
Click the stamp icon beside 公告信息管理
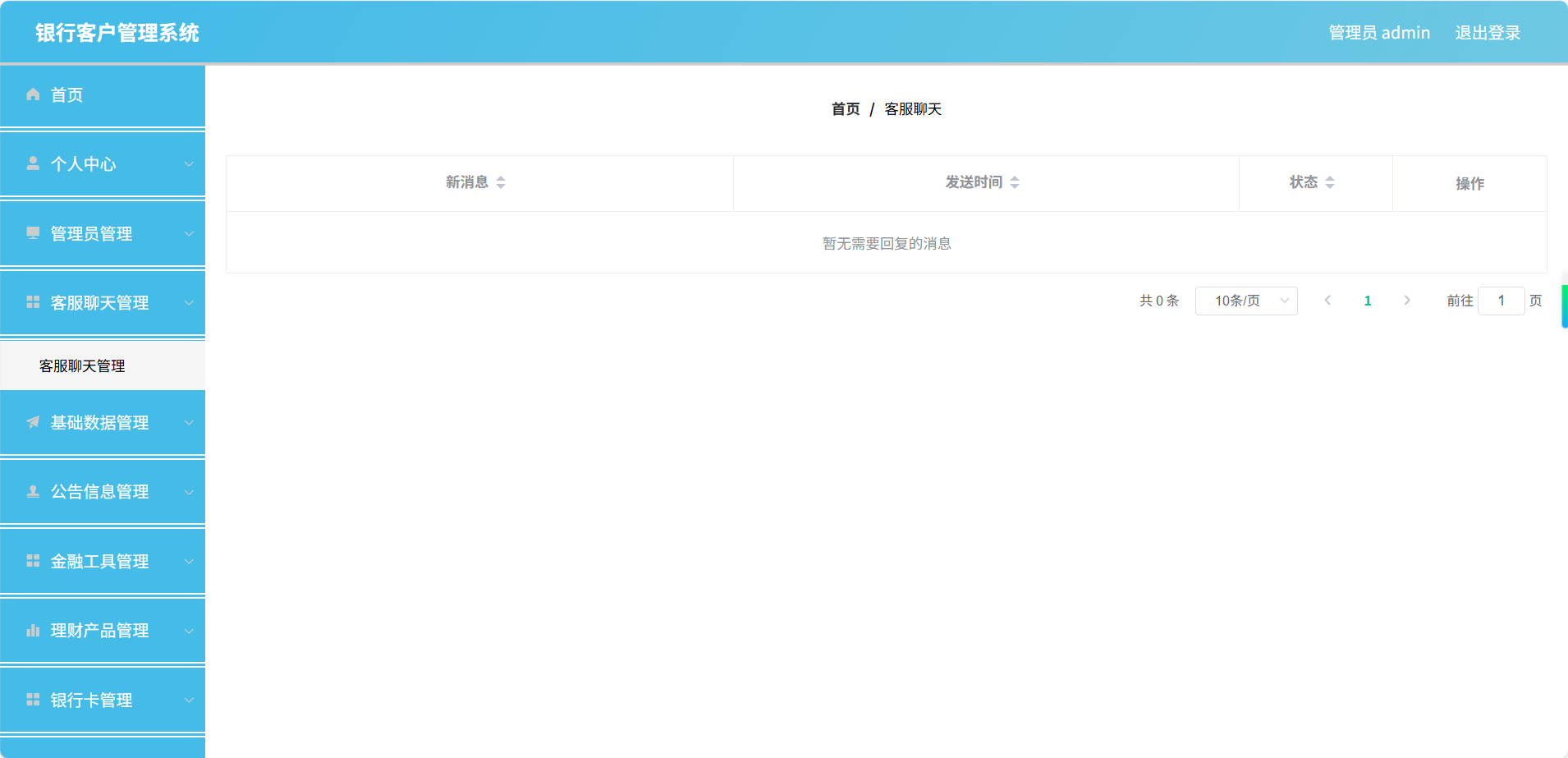point(33,491)
